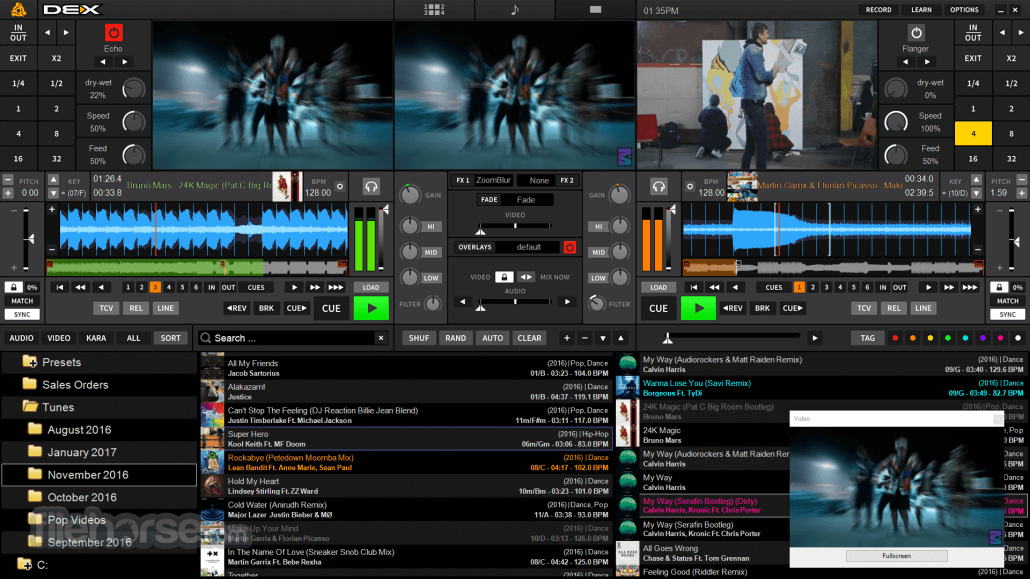
Task: Move playlist item down arrow icon
Action: pyautogui.click(x=602, y=338)
